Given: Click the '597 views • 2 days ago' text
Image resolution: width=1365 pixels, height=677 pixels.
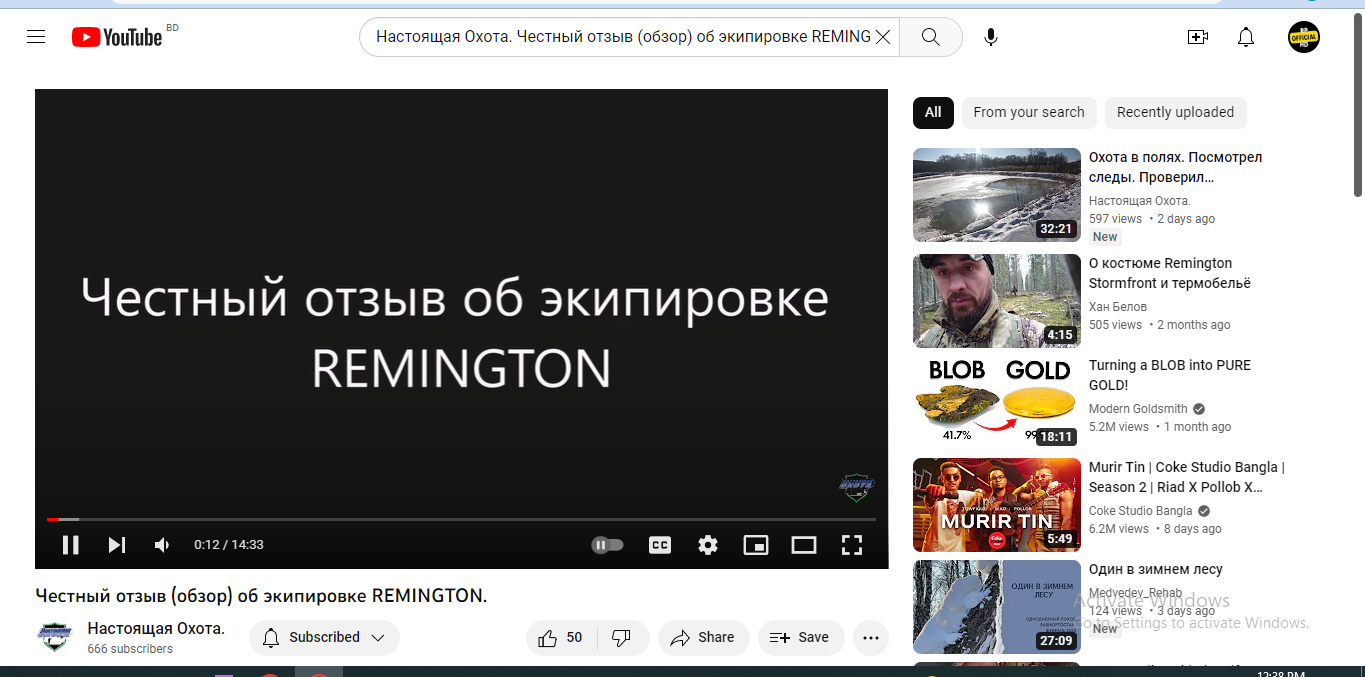Looking at the screenshot, I should pyautogui.click(x=1152, y=219).
